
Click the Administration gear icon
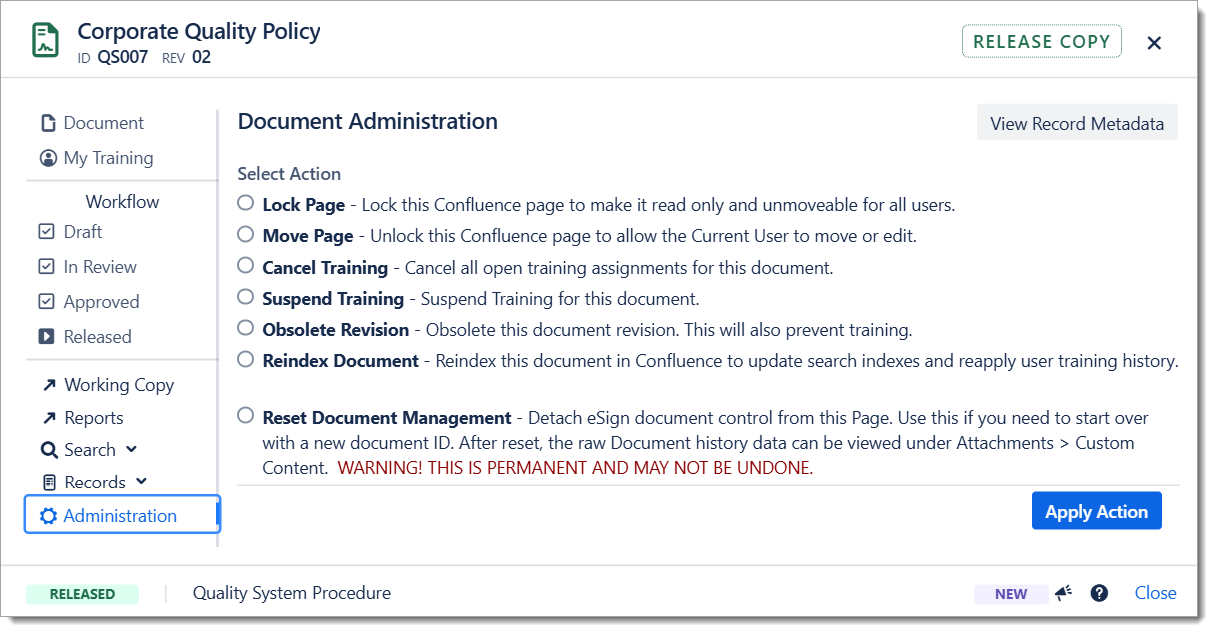click(47, 516)
